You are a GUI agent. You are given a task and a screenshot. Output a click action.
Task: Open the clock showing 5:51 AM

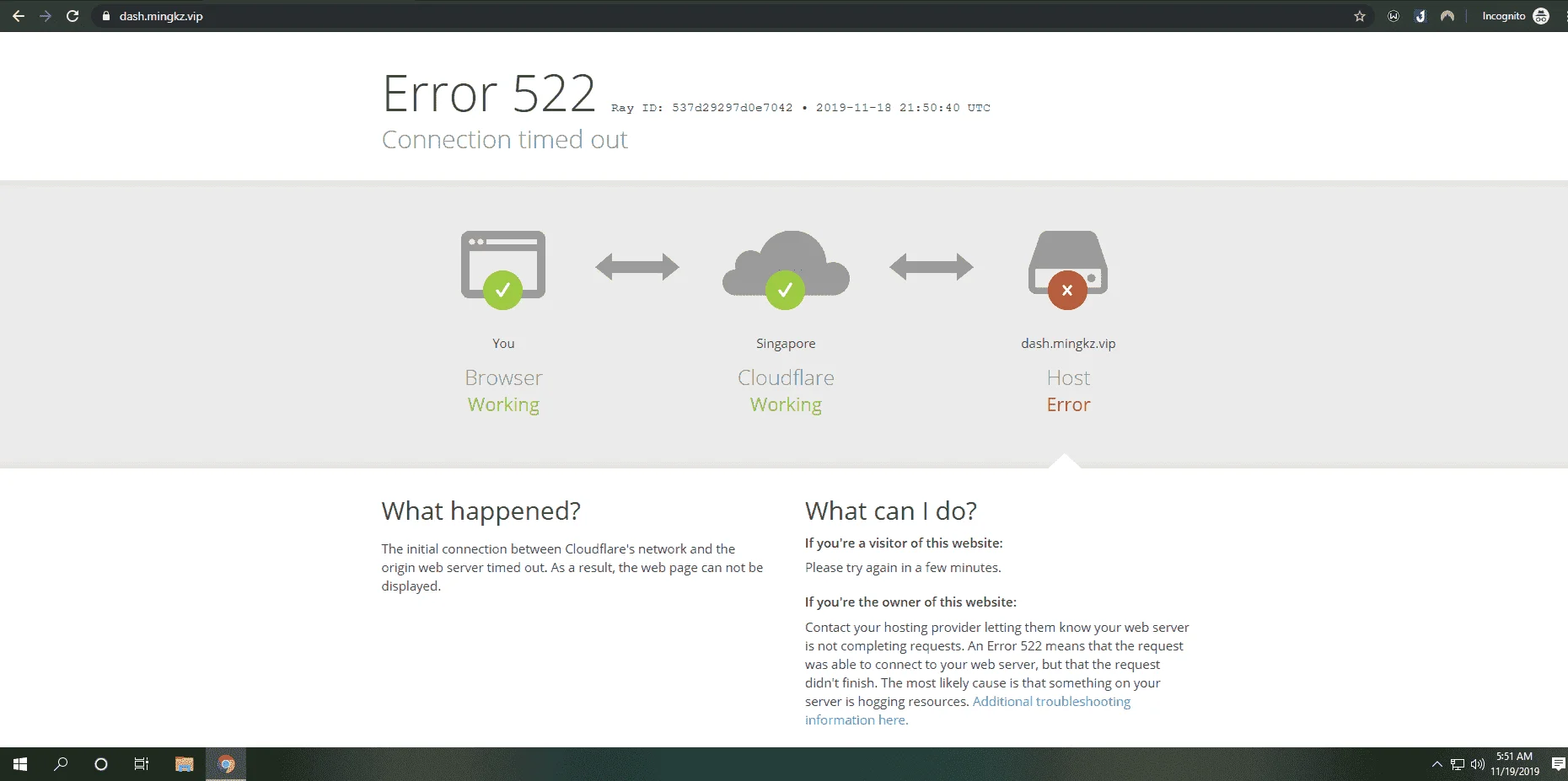pos(1515,764)
